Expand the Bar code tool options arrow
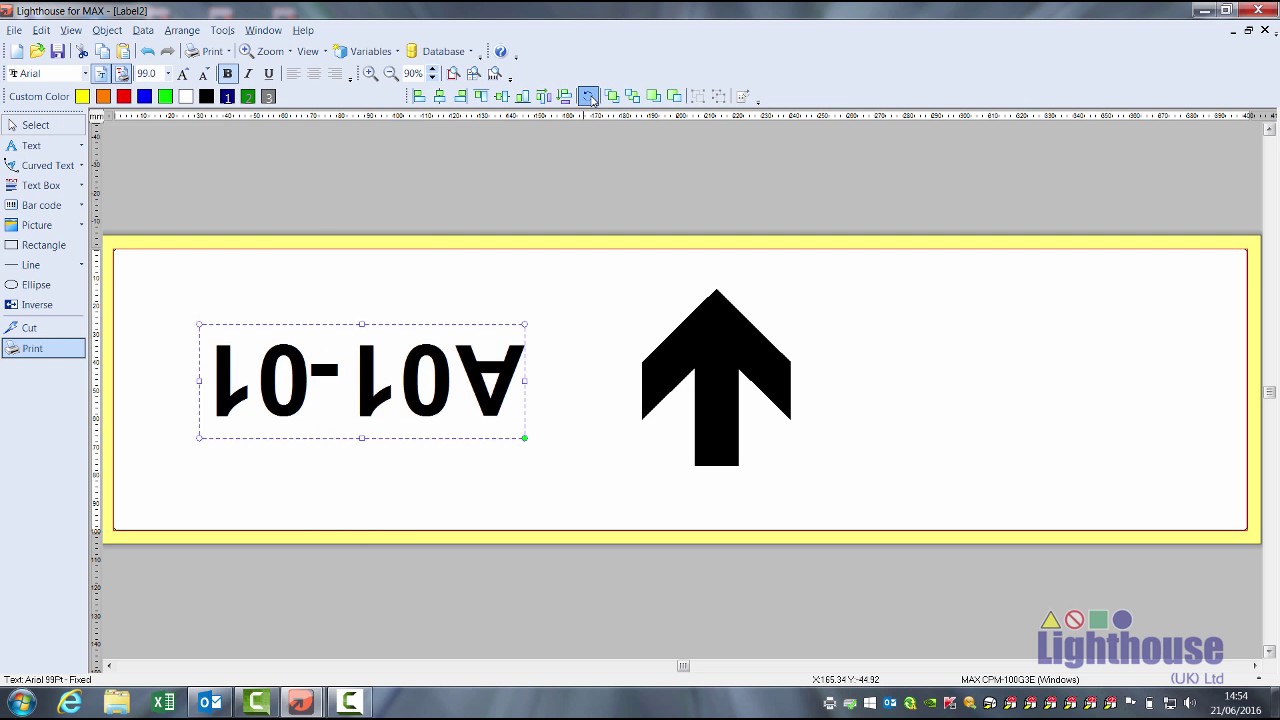Screen dimensions: 1280x720 [x=81, y=205]
